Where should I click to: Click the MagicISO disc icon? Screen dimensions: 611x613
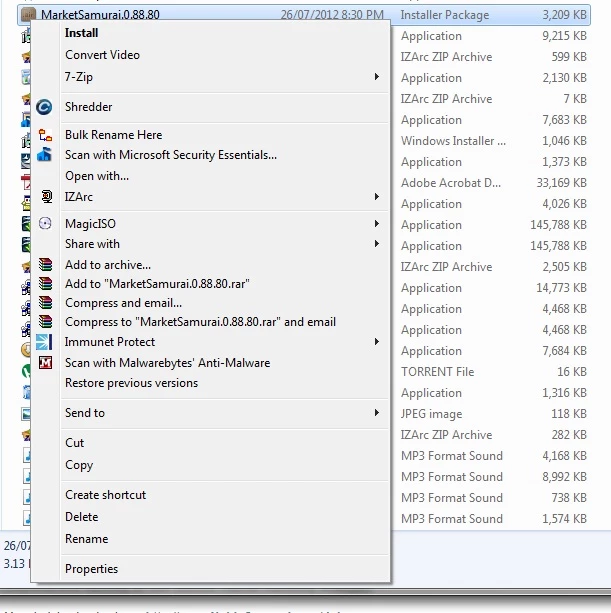click(x=45, y=223)
